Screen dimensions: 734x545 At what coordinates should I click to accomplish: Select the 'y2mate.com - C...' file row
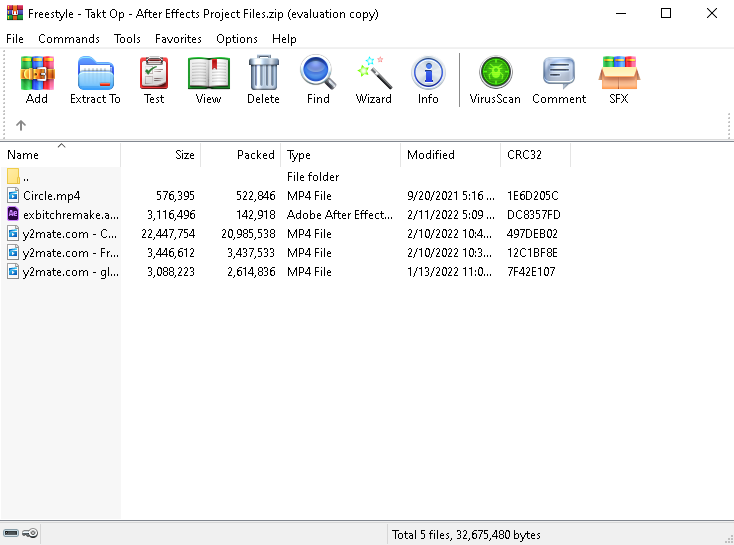tap(286, 234)
